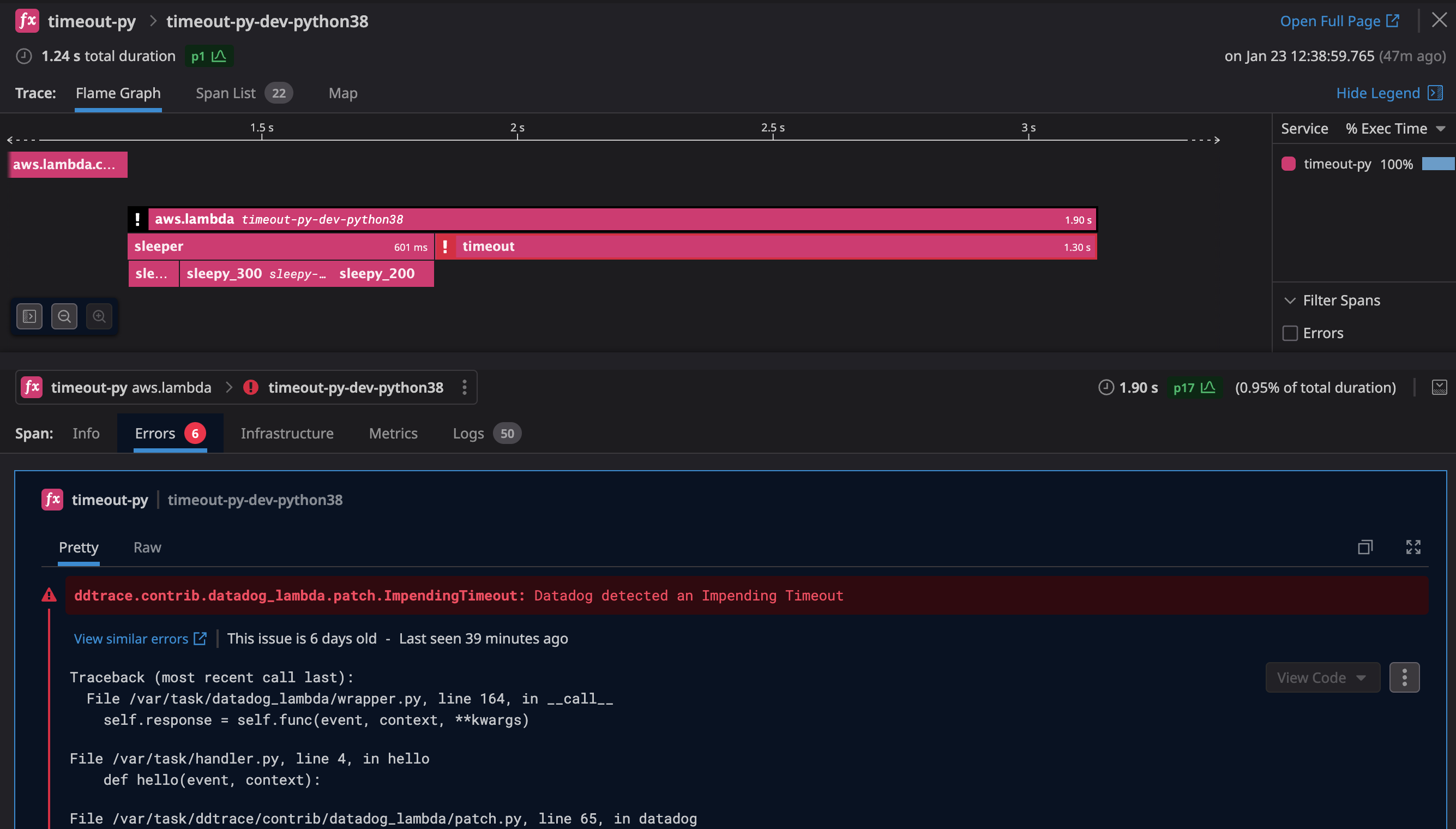Screen dimensions: 1456x829
Task: Click the pink timeout-py legend color swatch
Action: click(1289, 164)
